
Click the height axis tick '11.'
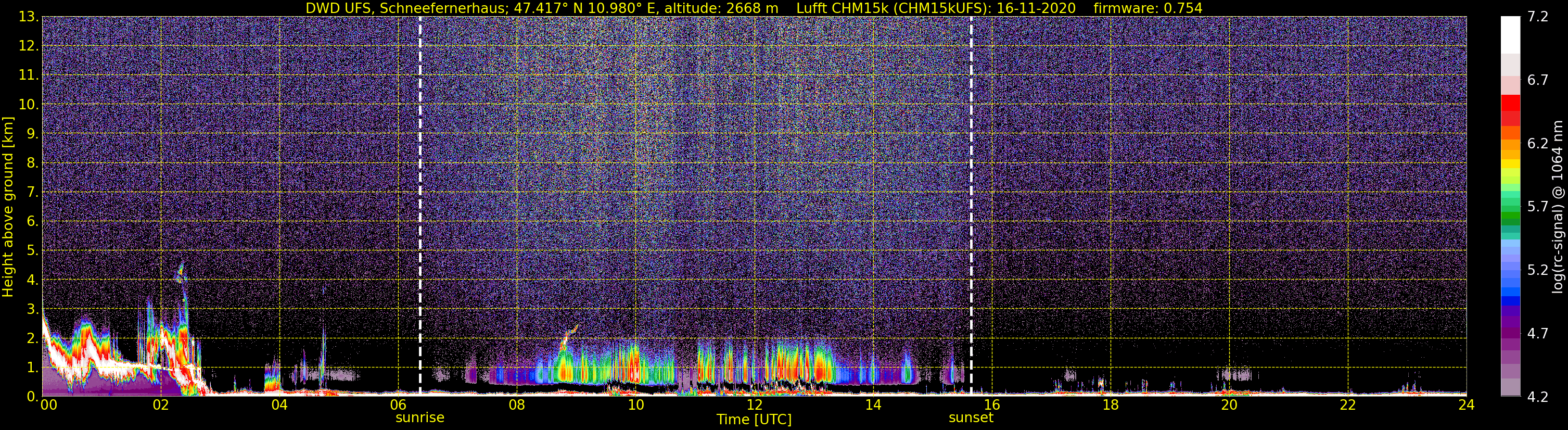tap(29, 75)
